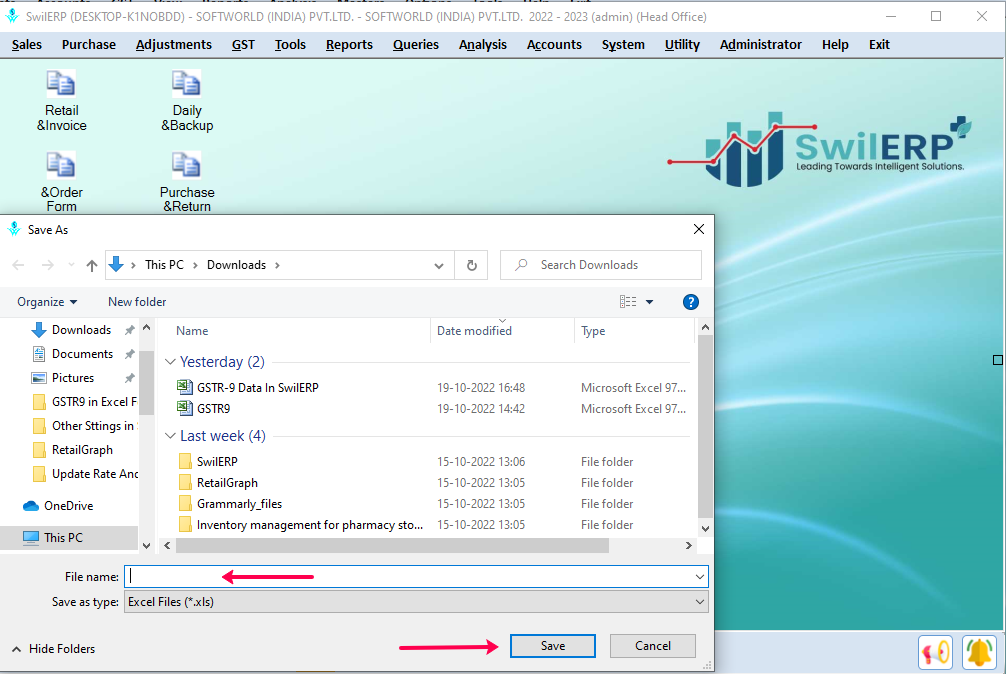
Task: Click the Cancel button
Action: pyautogui.click(x=652, y=646)
